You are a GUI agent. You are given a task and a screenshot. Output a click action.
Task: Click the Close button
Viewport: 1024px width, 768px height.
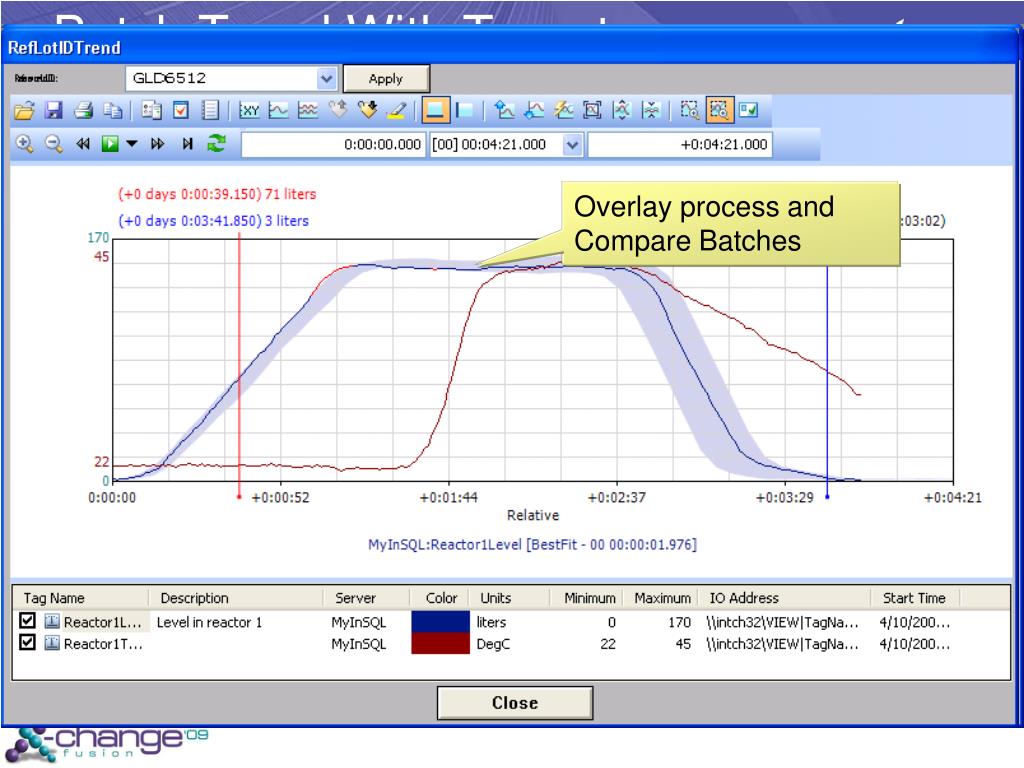point(515,703)
